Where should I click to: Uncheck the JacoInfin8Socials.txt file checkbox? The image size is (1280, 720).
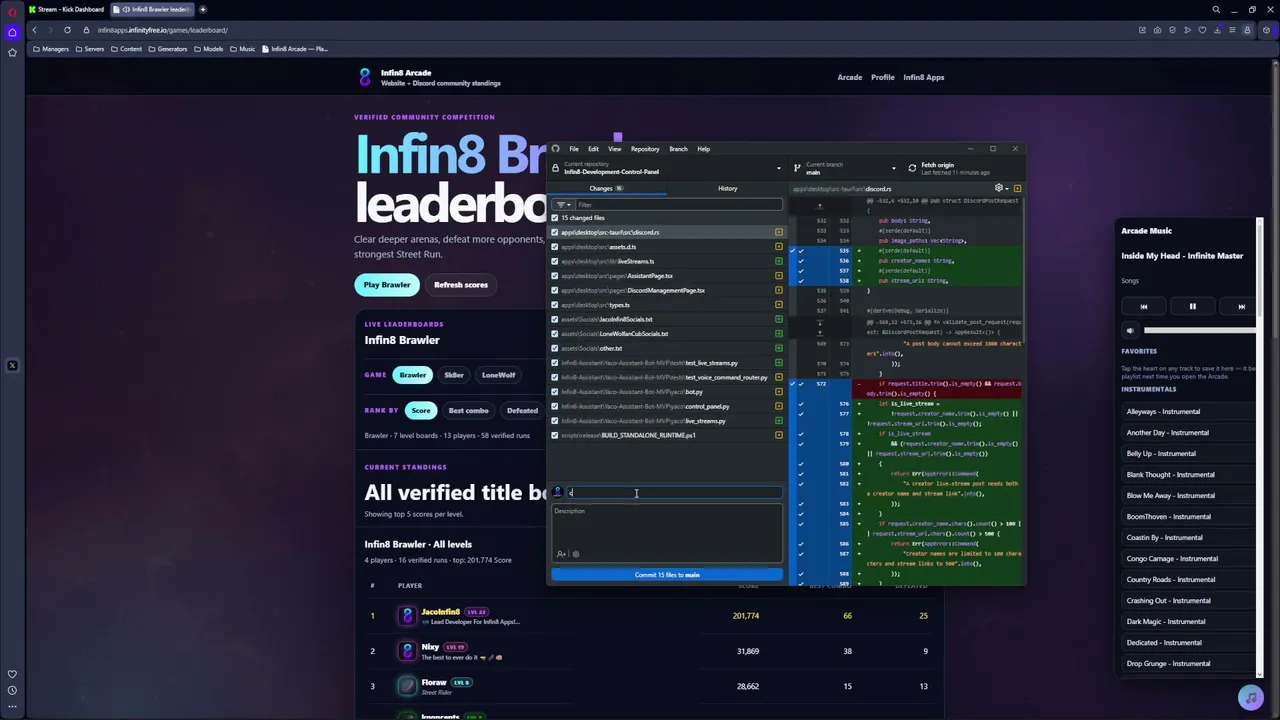tap(555, 319)
